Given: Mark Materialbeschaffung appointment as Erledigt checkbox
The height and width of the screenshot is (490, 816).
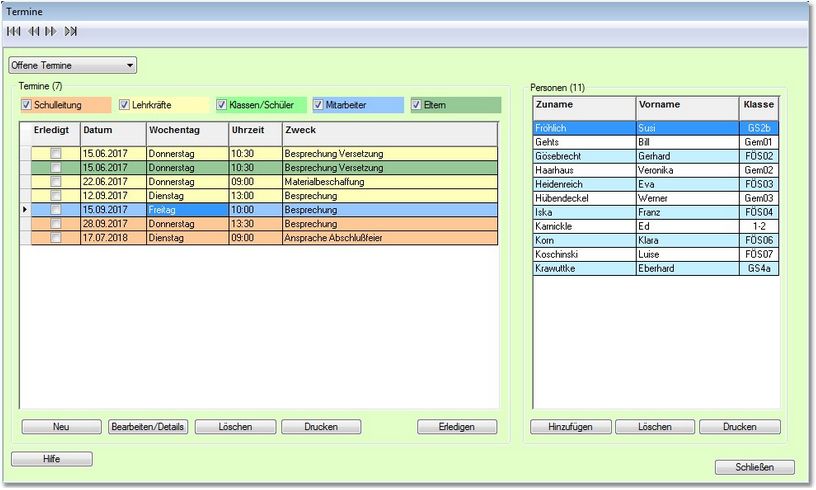Looking at the screenshot, I should (56, 182).
